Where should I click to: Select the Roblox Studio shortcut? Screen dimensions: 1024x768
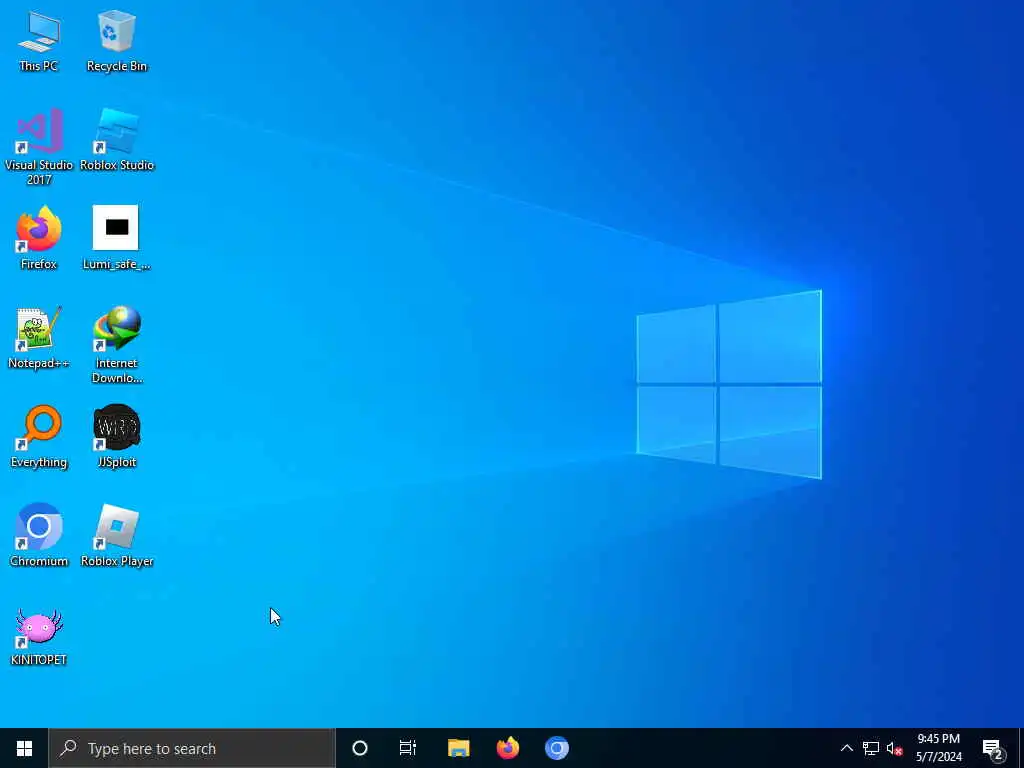pyautogui.click(x=117, y=140)
